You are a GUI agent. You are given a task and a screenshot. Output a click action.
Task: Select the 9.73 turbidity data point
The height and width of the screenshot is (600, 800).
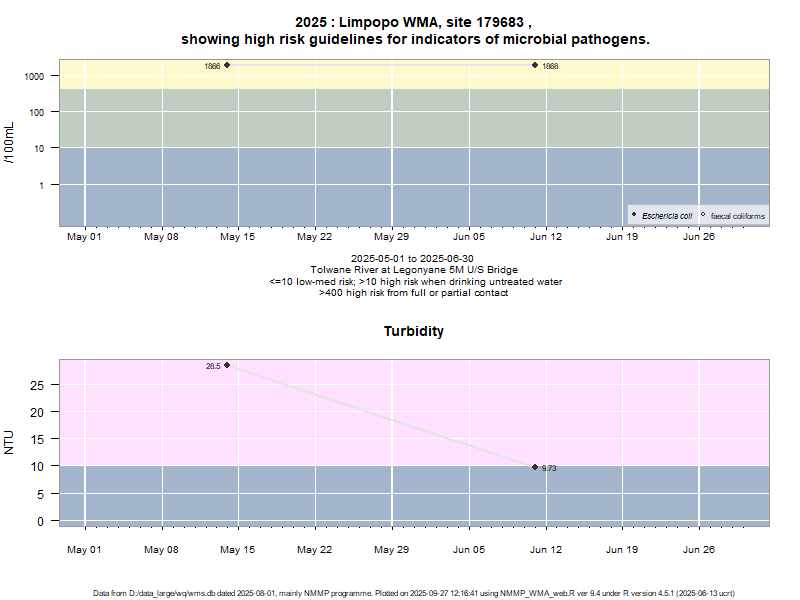(535, 467)
